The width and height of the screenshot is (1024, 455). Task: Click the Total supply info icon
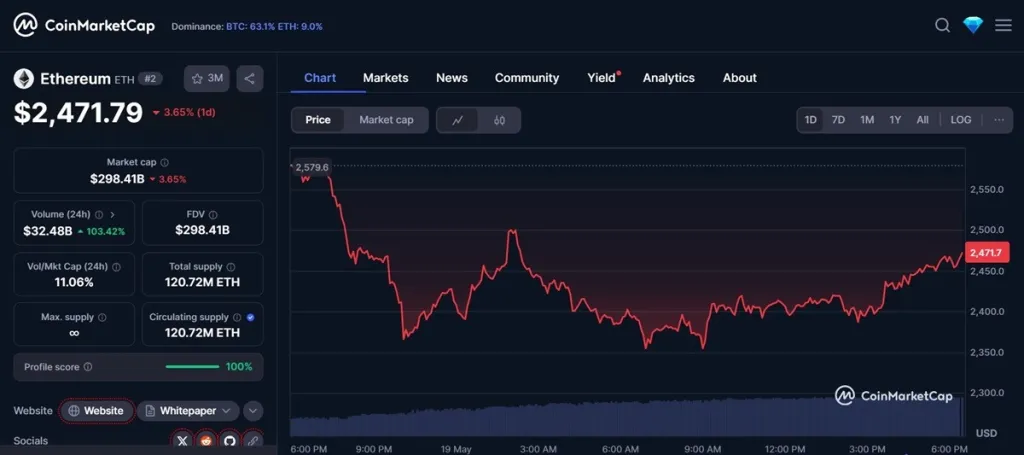pos(231,267)
